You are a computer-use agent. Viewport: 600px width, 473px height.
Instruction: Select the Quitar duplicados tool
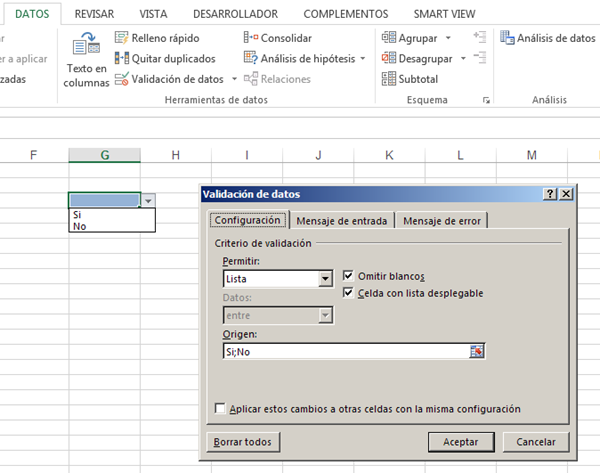coord(122,58)
